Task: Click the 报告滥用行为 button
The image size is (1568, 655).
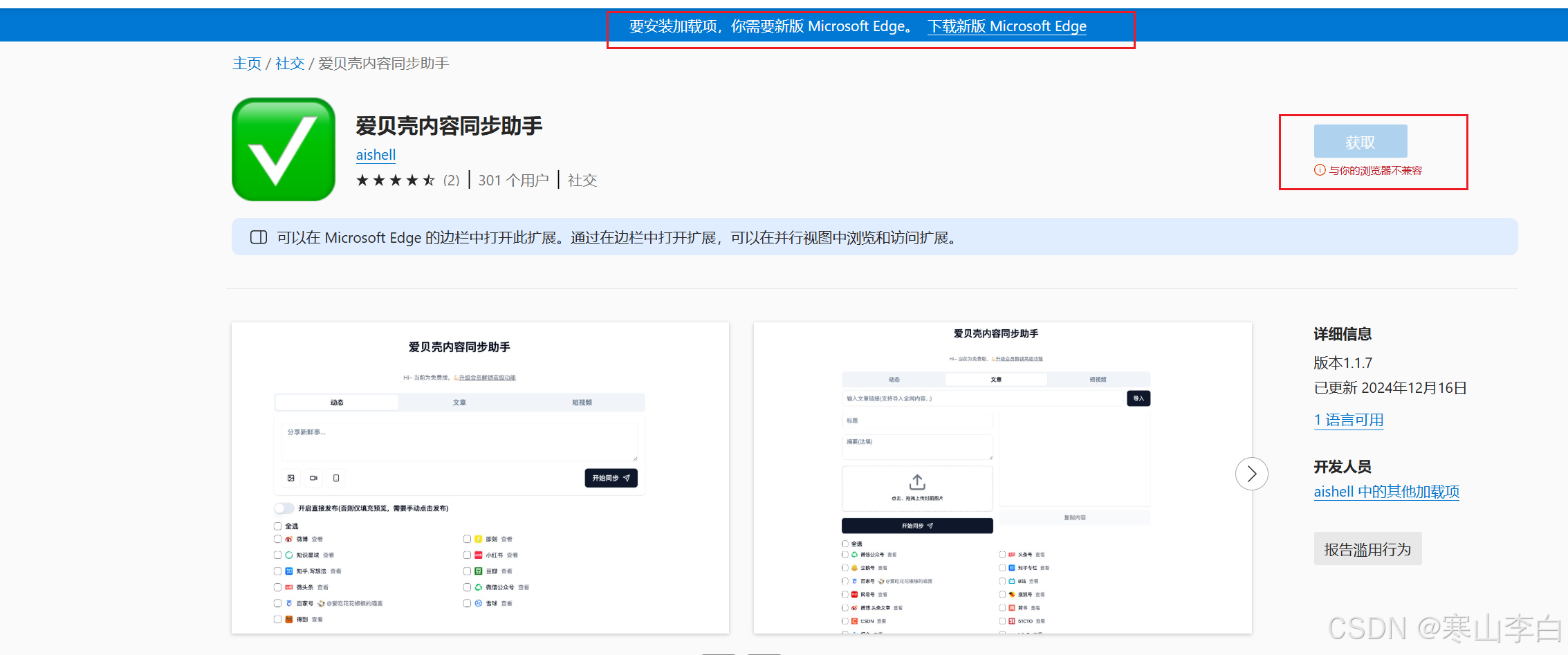Action: 1367,549
